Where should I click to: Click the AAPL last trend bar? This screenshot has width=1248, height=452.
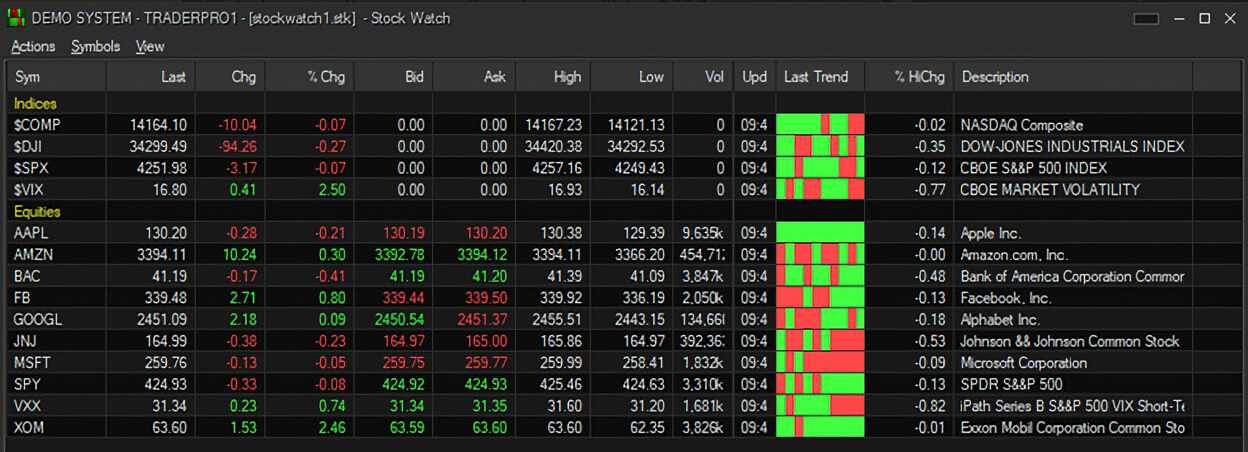(x=821, y=233)
